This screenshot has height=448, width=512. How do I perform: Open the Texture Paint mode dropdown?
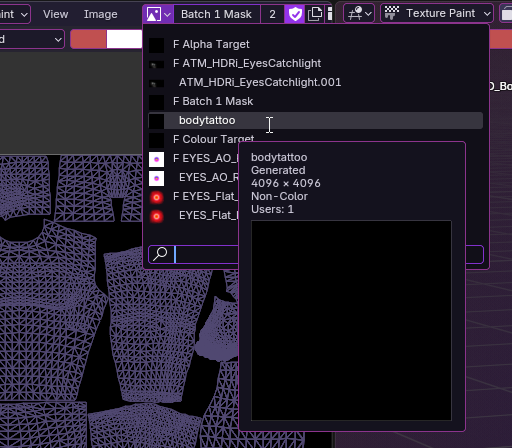coord(437,13)
